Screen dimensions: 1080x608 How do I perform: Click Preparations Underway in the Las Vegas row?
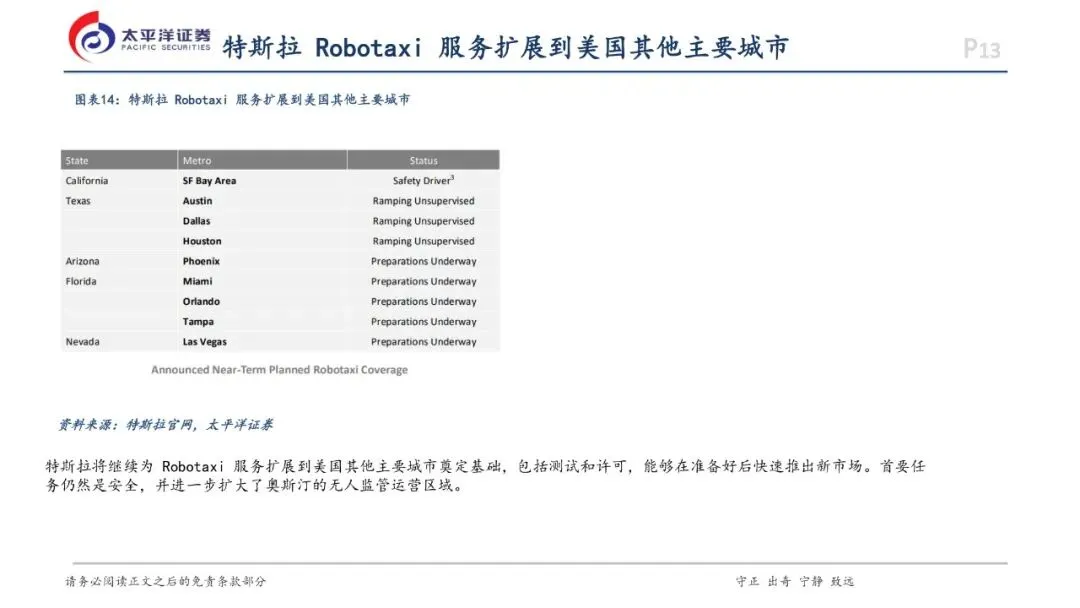pos(424,342)
